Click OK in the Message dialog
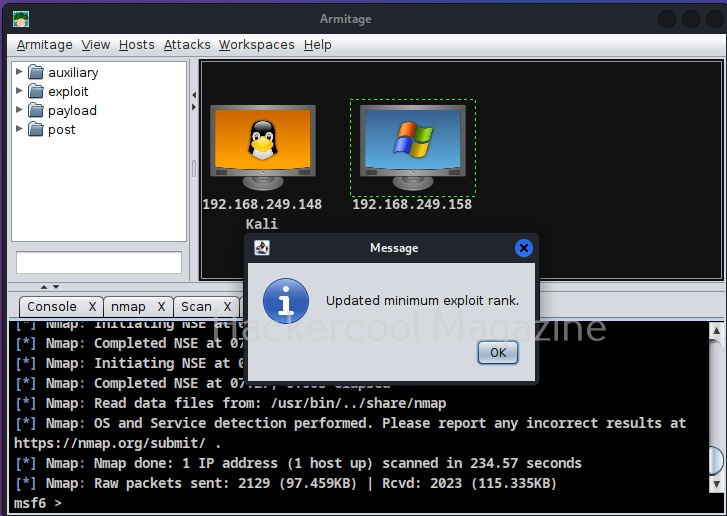 498,352
